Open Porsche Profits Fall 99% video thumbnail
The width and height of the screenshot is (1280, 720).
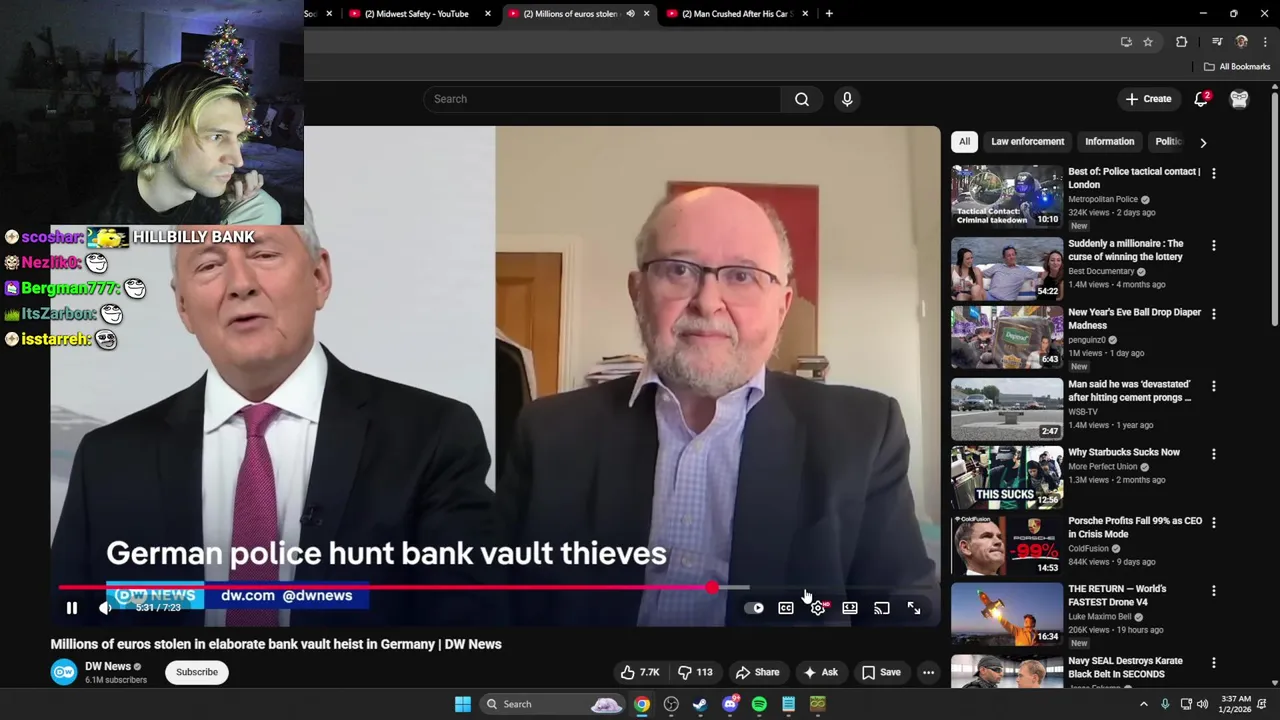(1007, 545)
